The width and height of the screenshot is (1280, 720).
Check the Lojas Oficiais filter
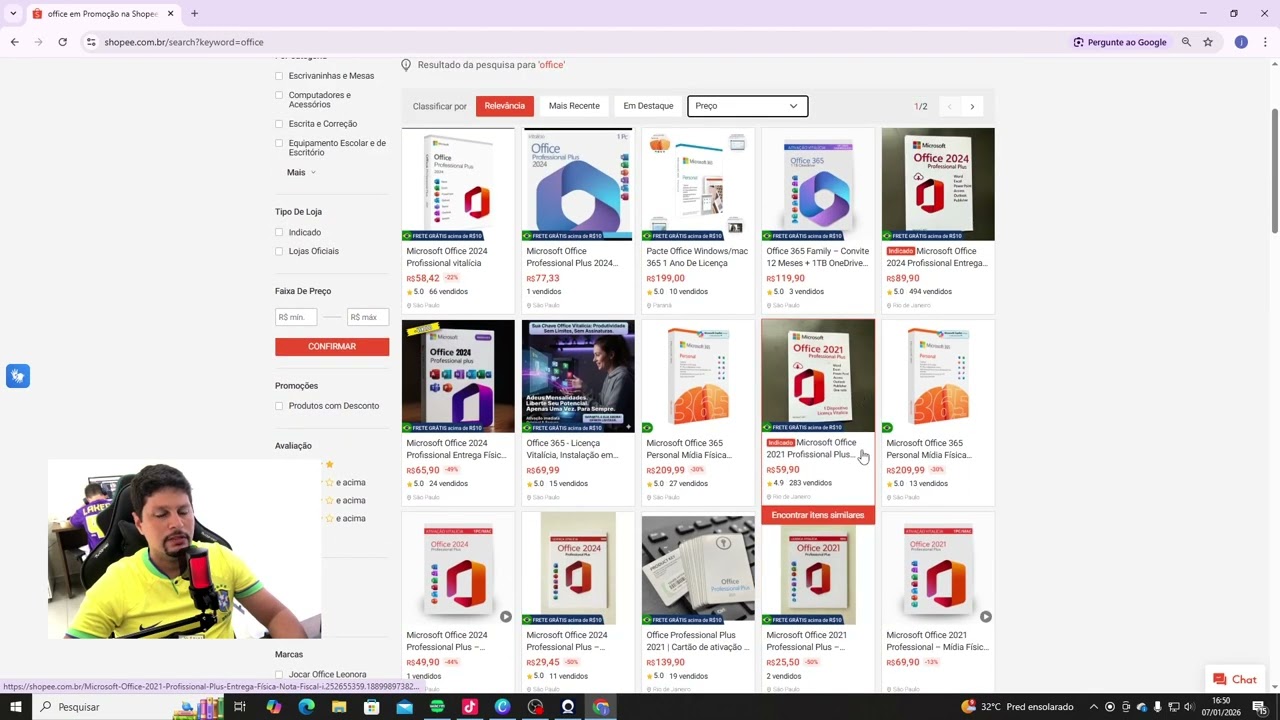click(x=279, y=251)
